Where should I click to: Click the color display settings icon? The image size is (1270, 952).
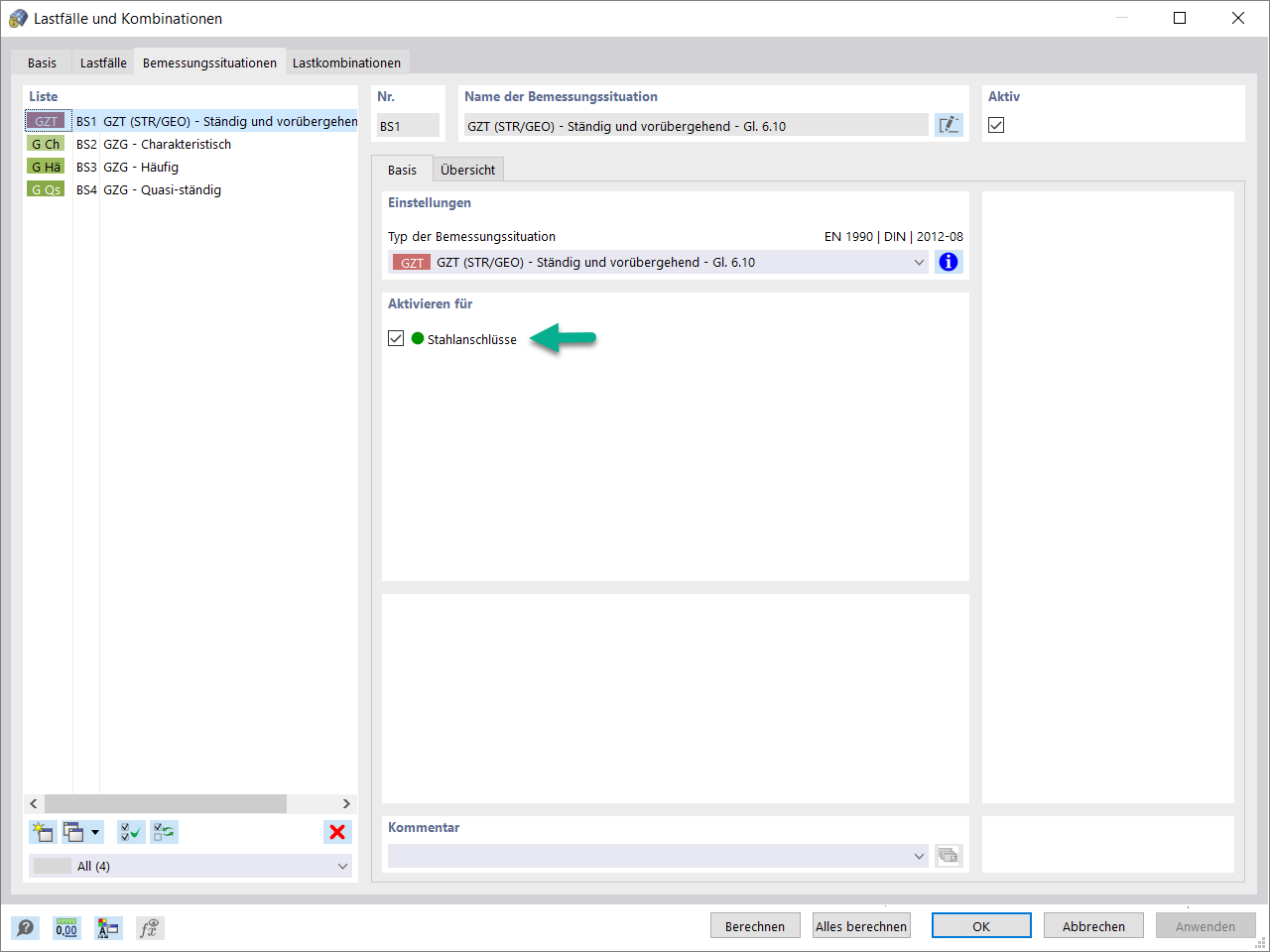tap(107, 927)
